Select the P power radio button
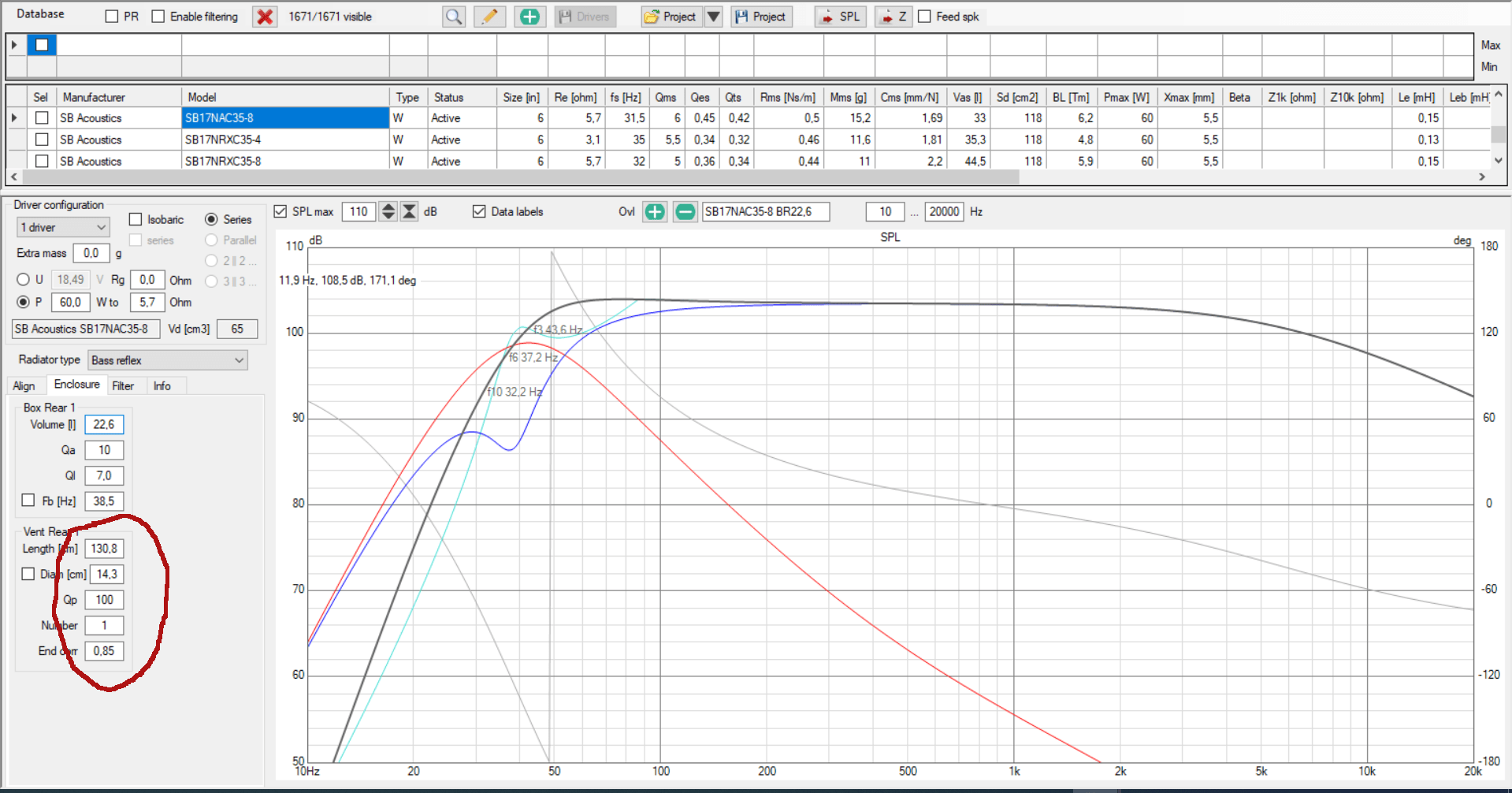The height and width of the screenshot is (793, 1512). [23, 302]
